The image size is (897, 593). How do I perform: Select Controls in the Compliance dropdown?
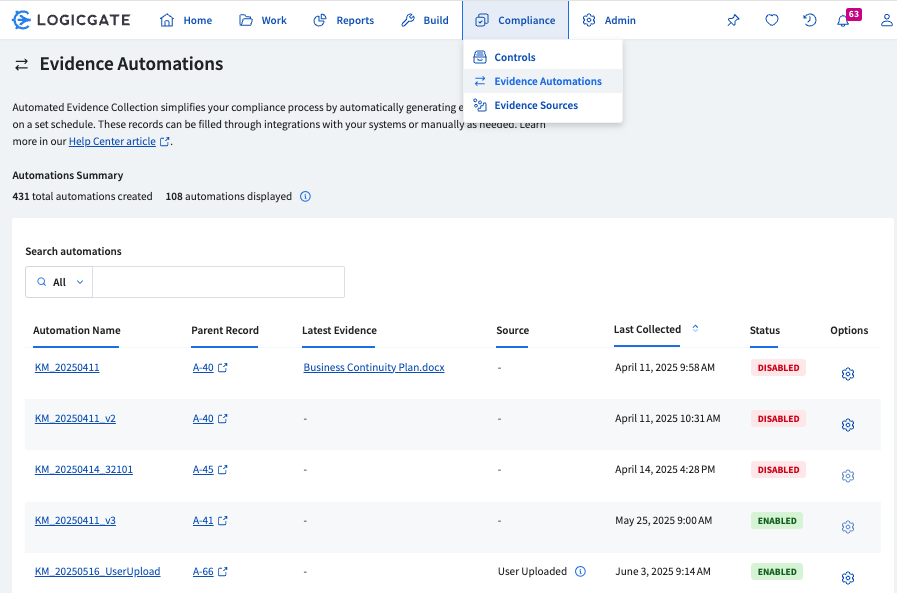pos(515,57)
